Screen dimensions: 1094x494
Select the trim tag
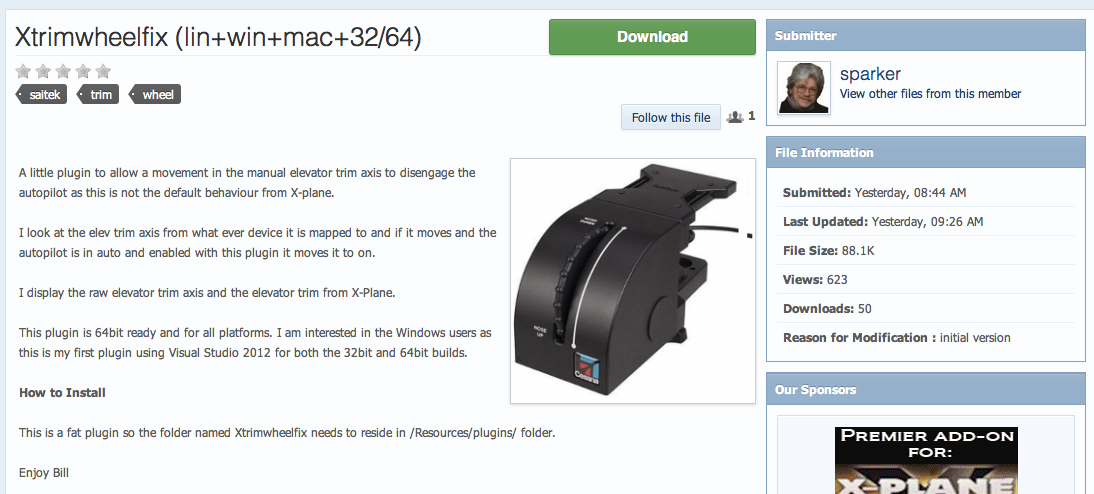point(98,94)
